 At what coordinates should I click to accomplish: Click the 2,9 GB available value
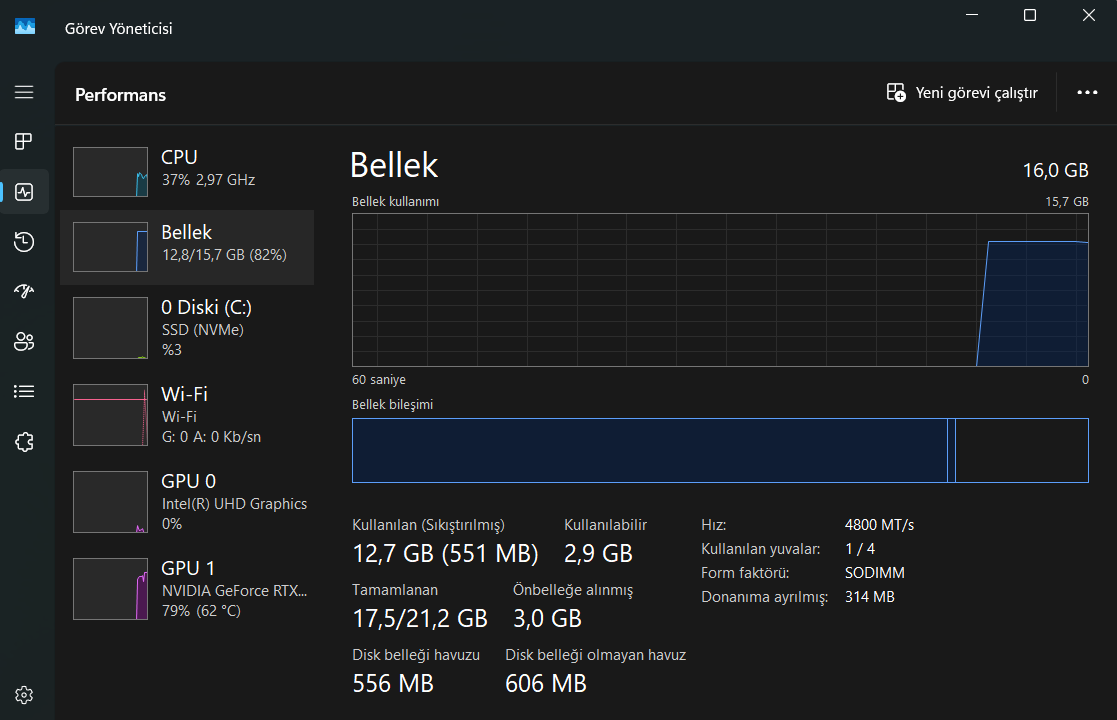[x=598, y=553]
